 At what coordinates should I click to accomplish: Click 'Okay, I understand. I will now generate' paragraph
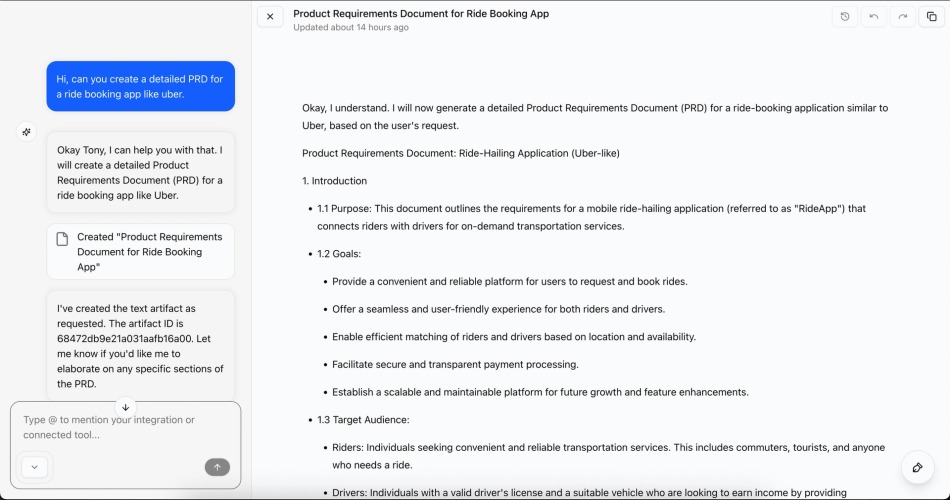point(595,116)
